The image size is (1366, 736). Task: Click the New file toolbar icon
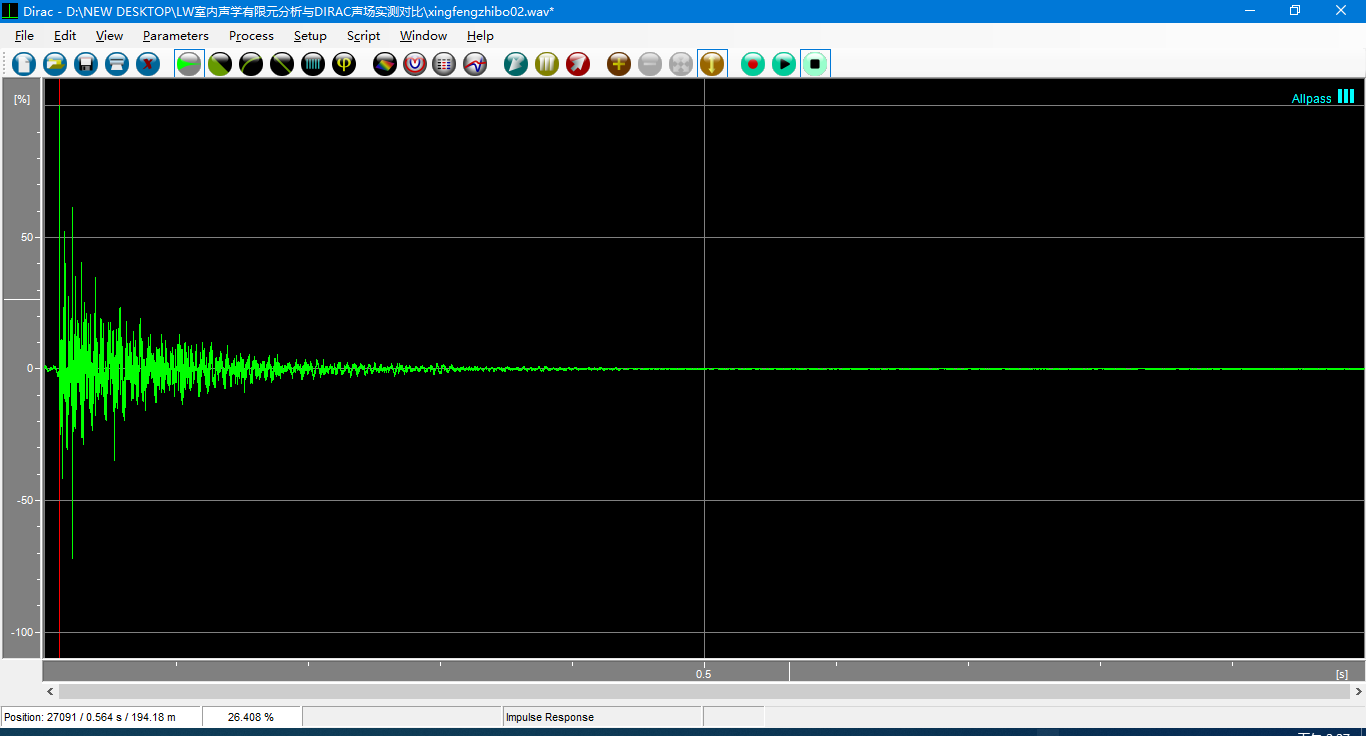point(24,64)
